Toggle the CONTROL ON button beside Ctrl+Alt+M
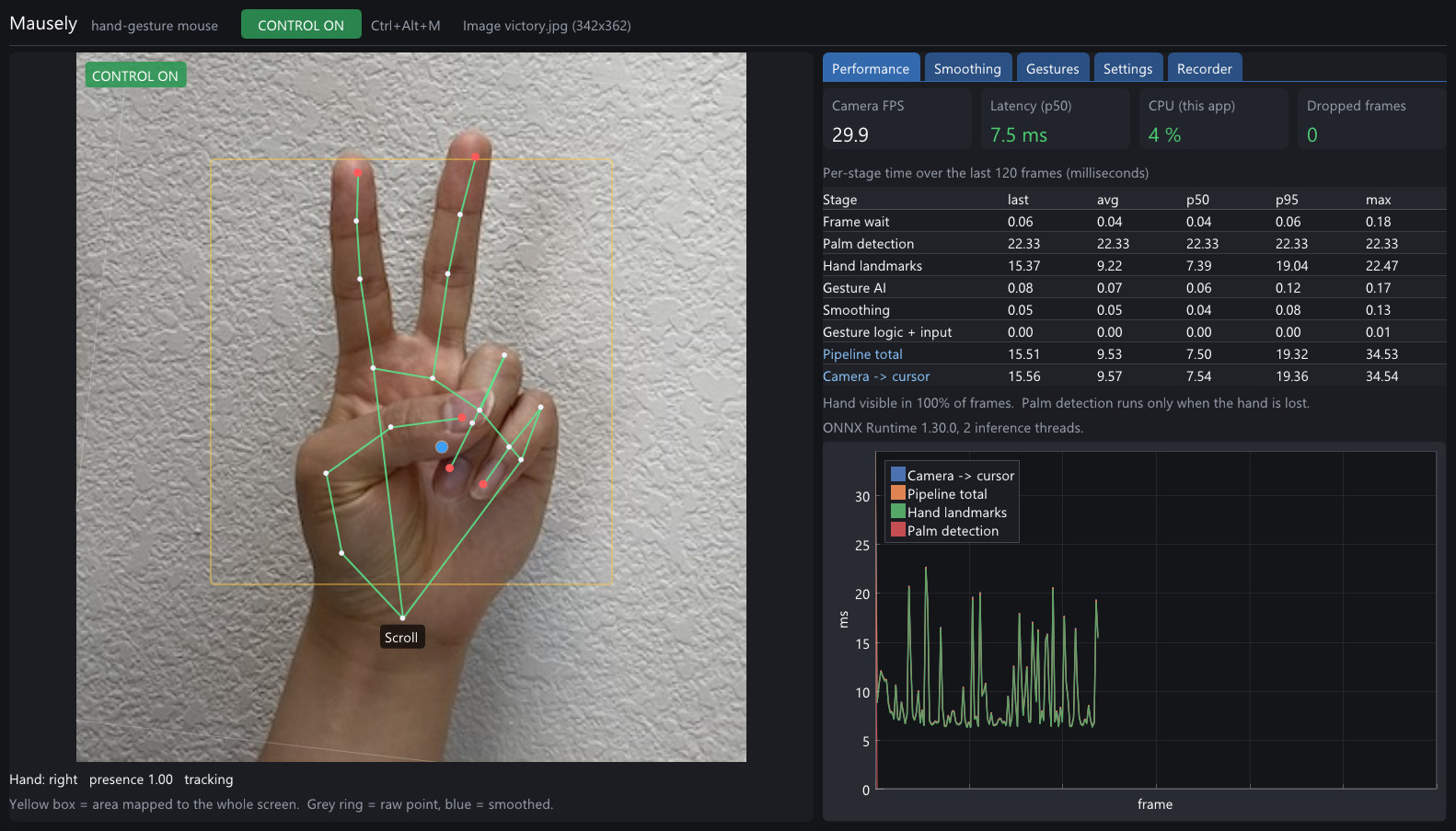 coord(301,25)
